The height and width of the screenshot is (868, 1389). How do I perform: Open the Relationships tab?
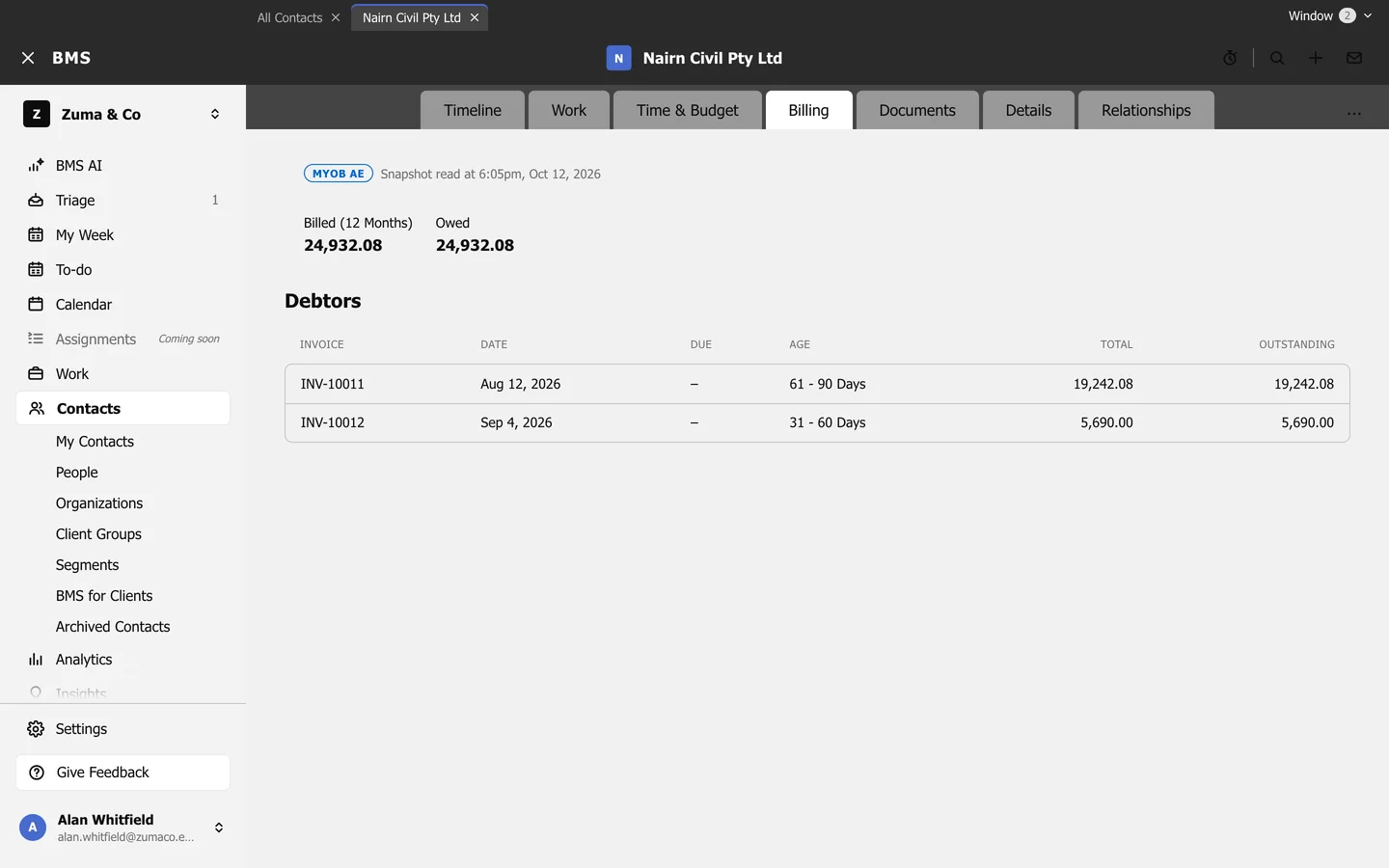coord(1146,110)
